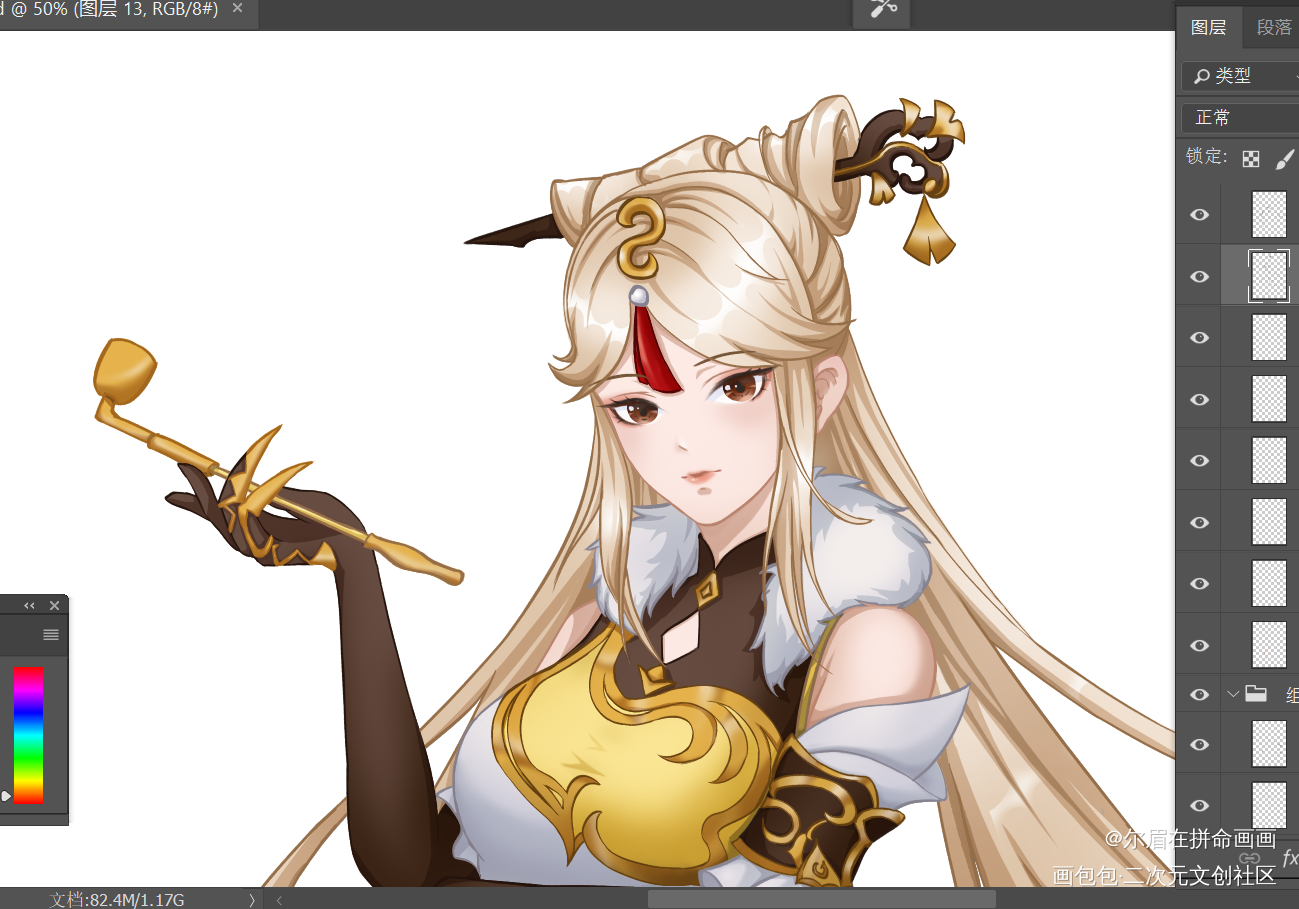Image resolution: width=1299 pixels, height=909 pixels.
Task: Toggle visibility of the sixth layer row
Action: [1199, 522]
